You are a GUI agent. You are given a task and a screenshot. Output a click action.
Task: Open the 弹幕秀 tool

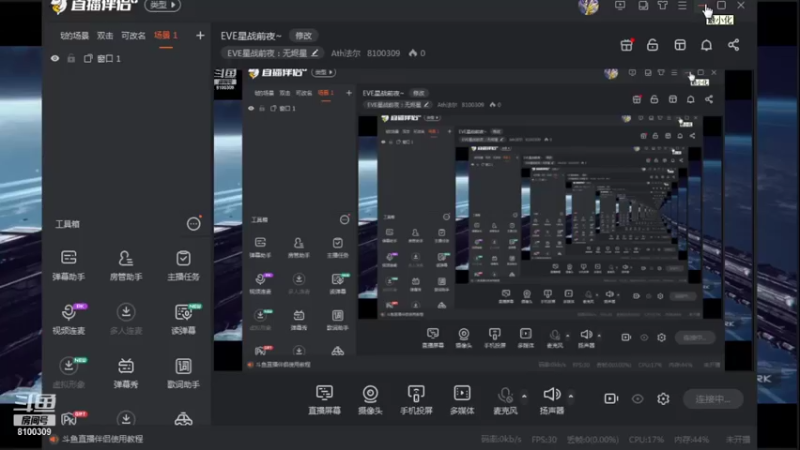[x=126, y=373]
